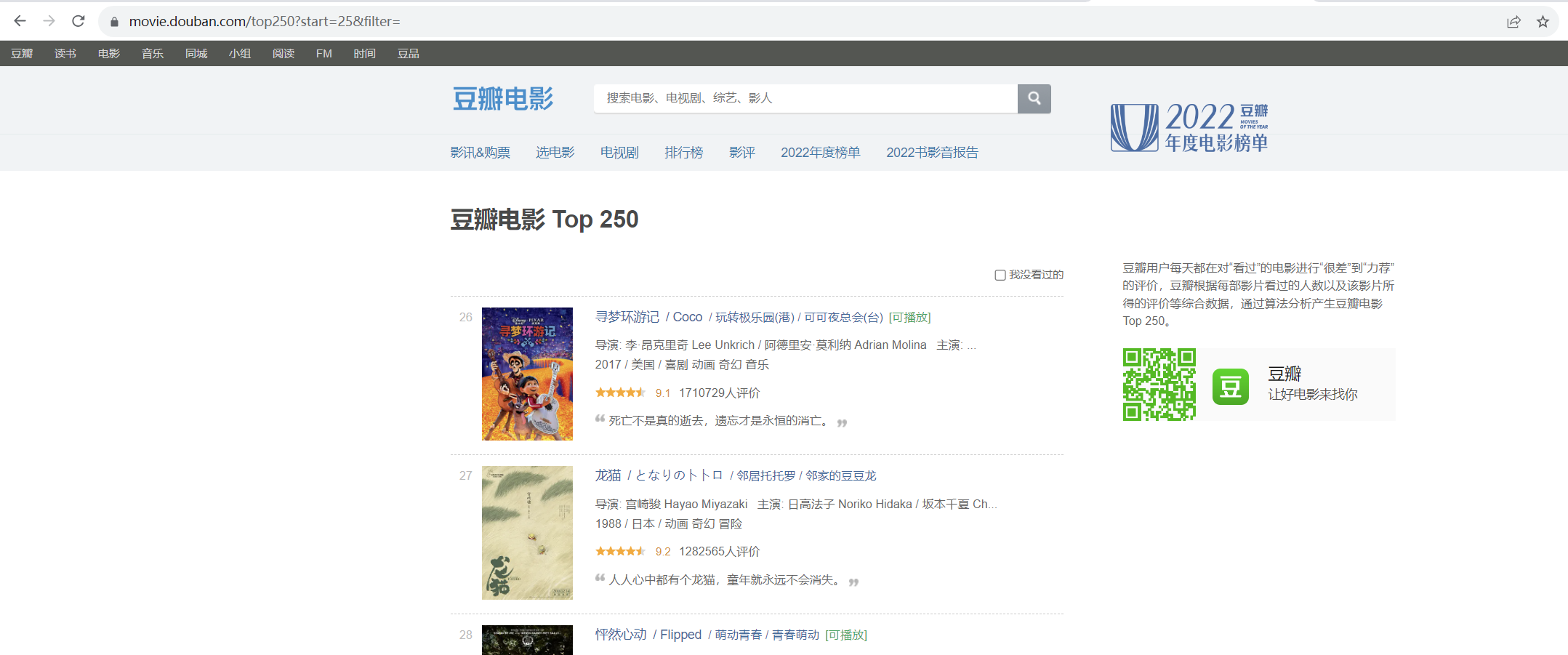This screenshot has width=1568, height=655.
Task: Go to the 影评 tab
Action: pyautogui.click(x=742, y=152)
